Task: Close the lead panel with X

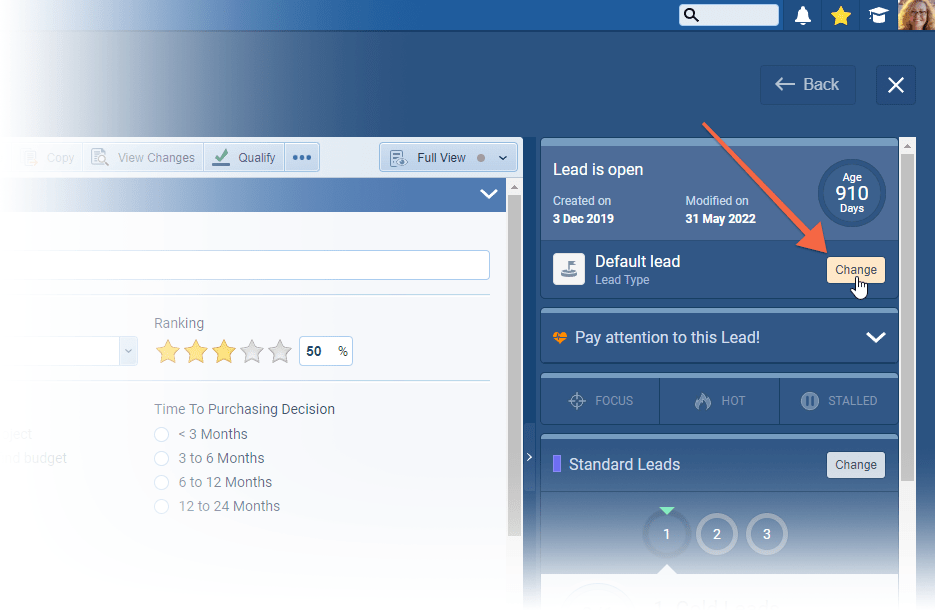Action: [895, 85]
